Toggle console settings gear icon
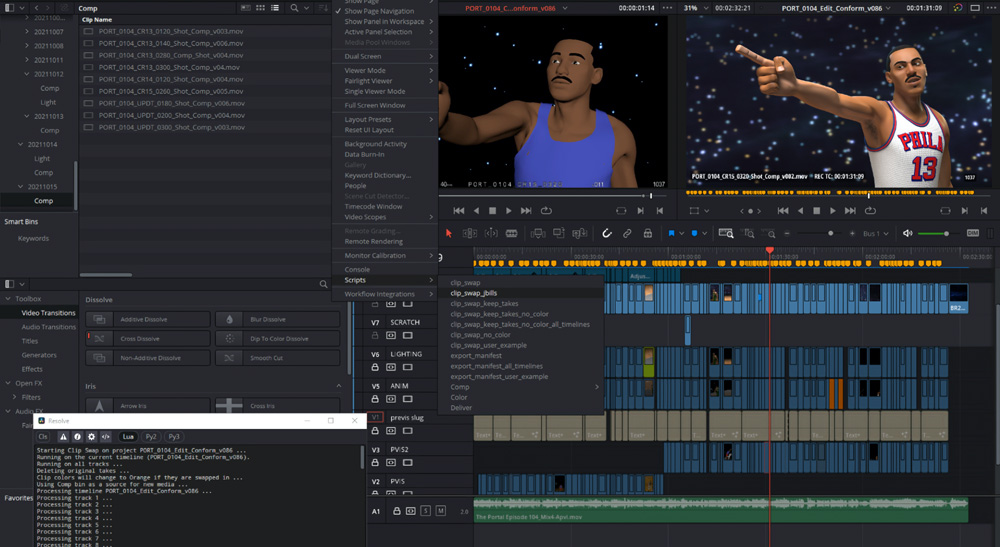This screenshot has width=1000, height=547. (x=91, y=437)
